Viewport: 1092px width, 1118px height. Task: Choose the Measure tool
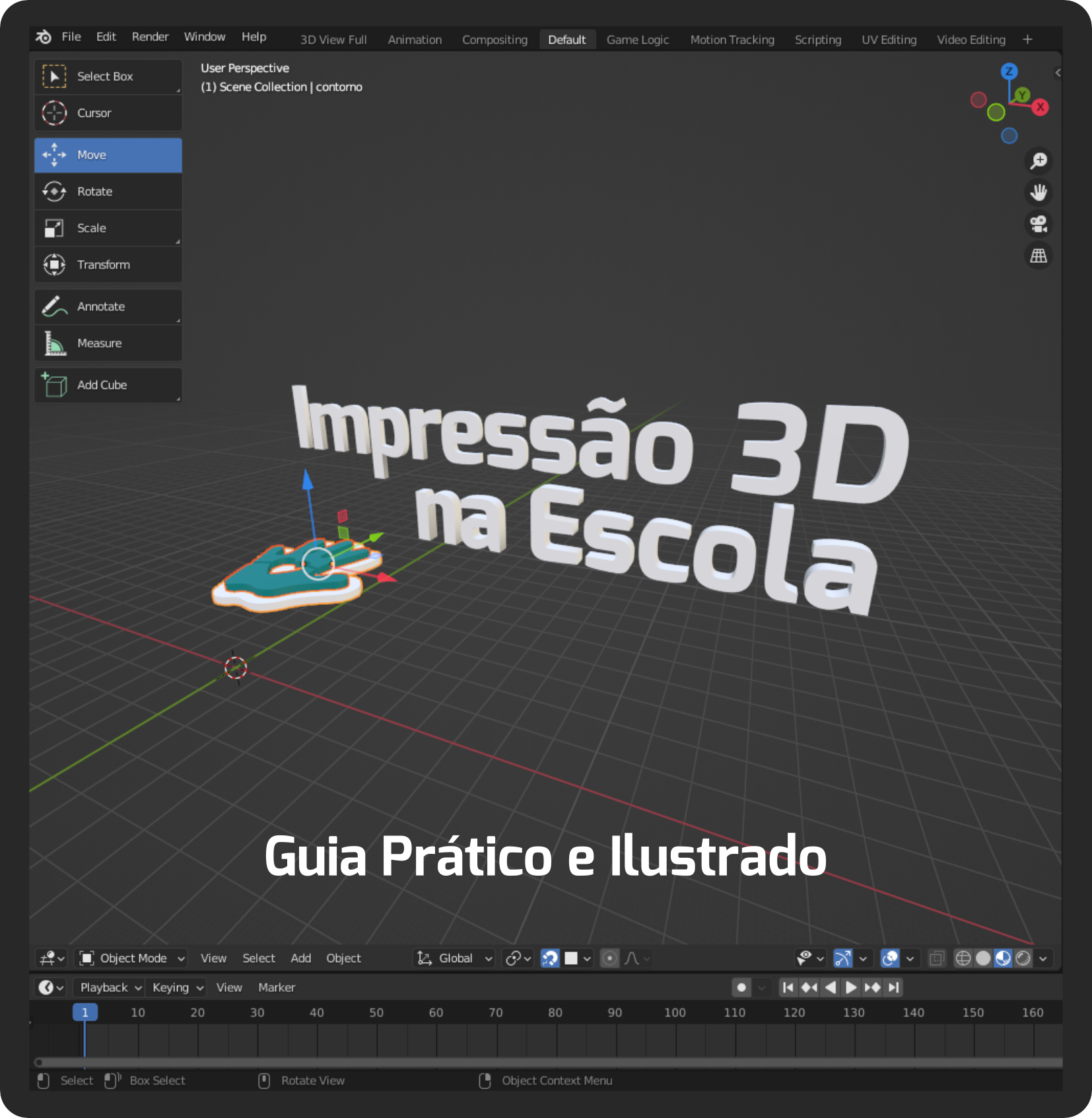click(108, 343)
